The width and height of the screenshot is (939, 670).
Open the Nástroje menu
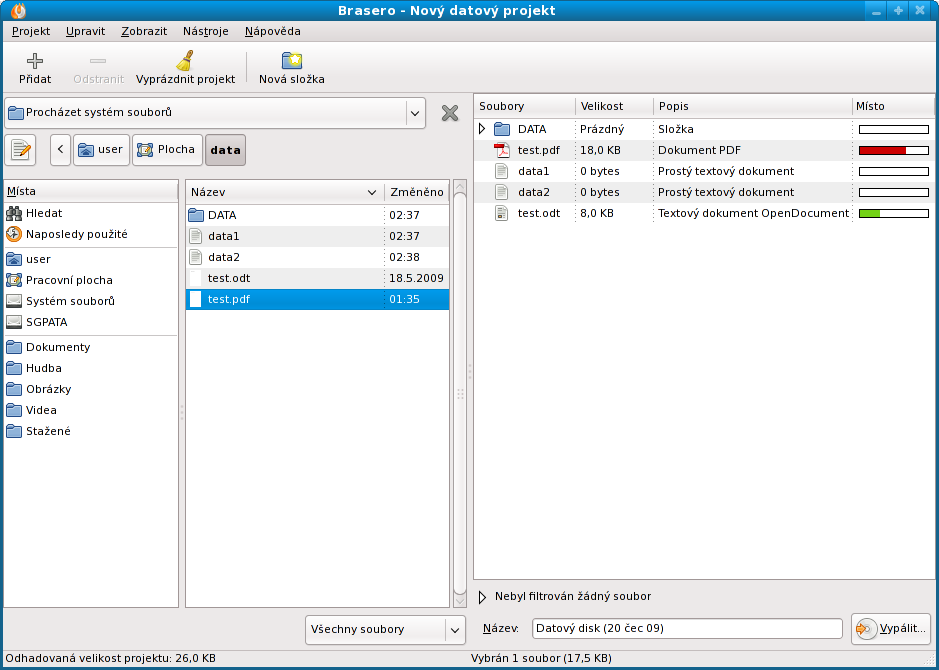pyautogui.click(x=208, y=31)
